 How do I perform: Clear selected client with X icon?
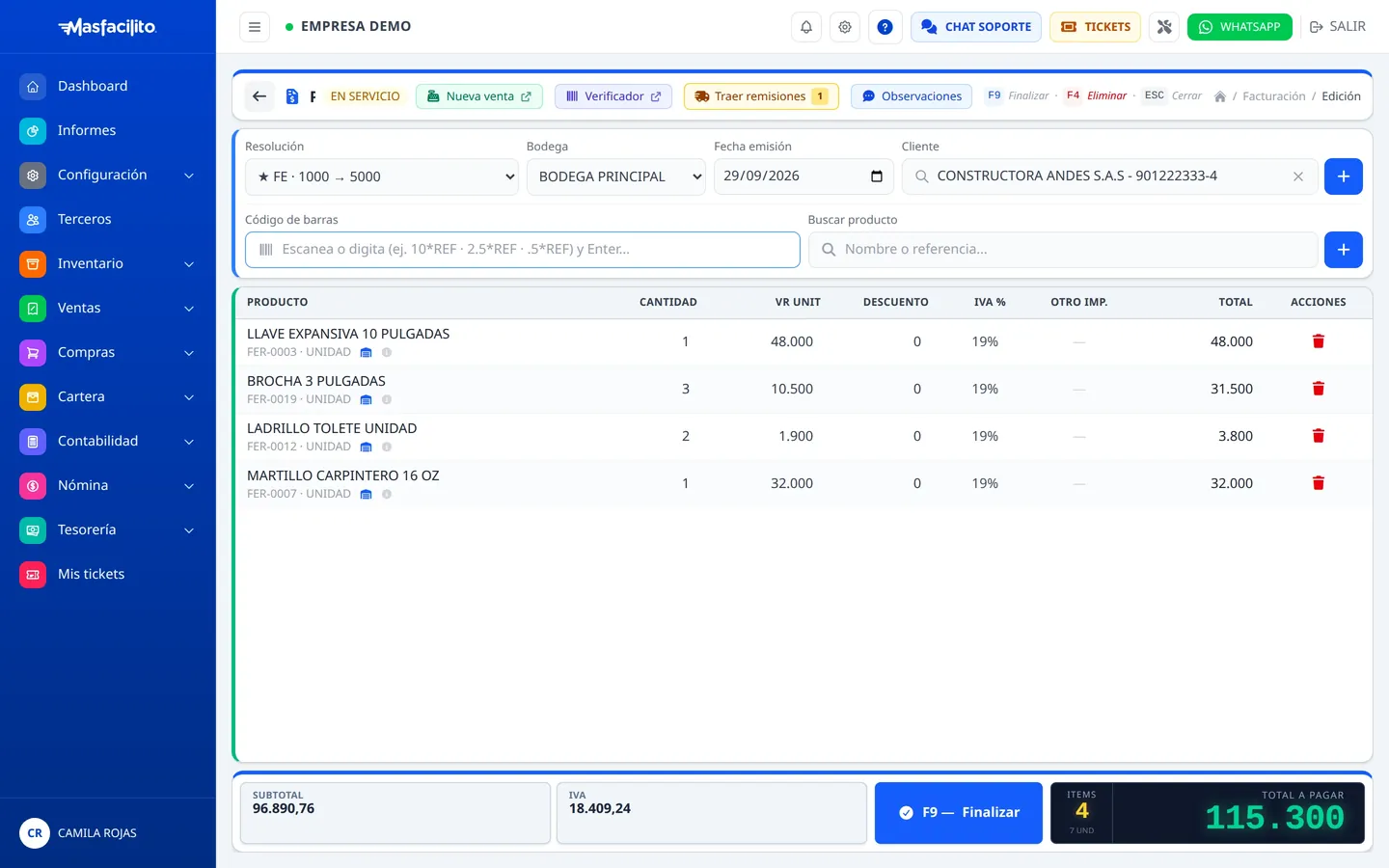(1298, 176)
